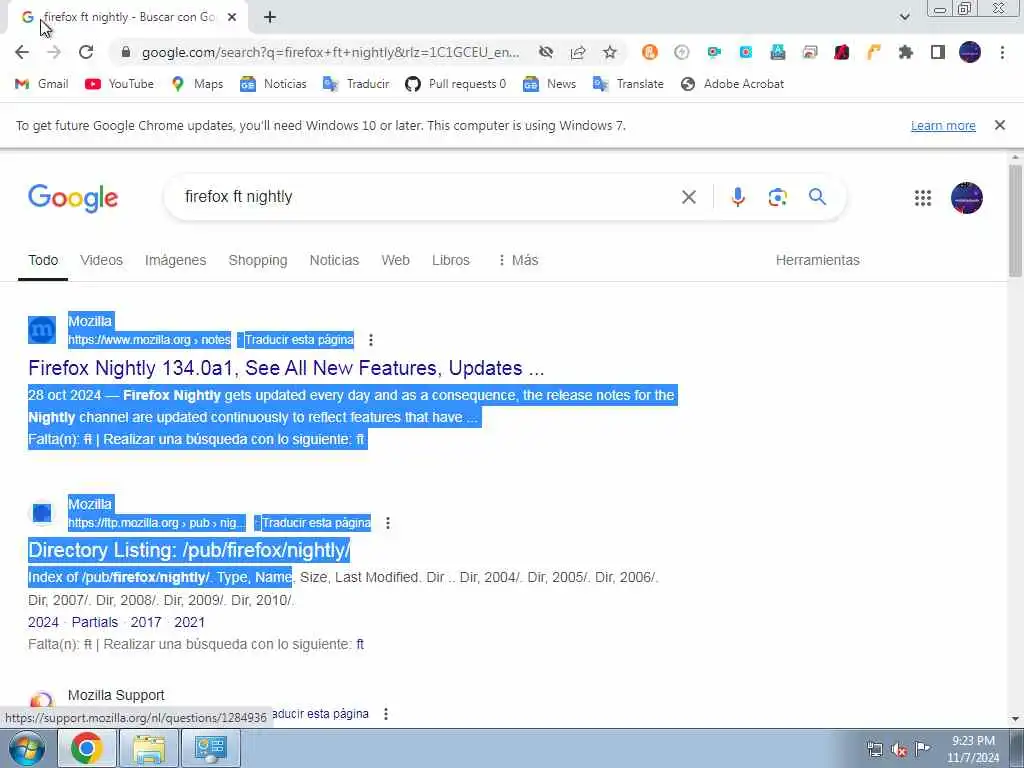Click the muted volume icon in the system tray
The height and width of the screenshot is (768, 1024).
click(x=899, y=749)
